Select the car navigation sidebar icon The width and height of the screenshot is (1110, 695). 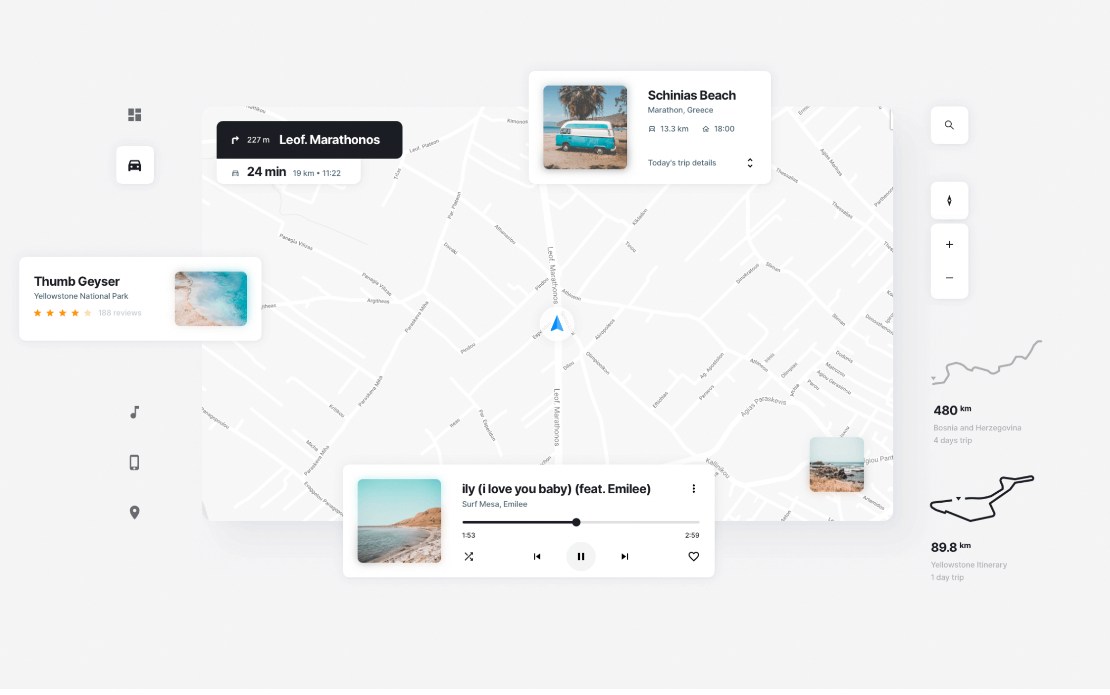[x=135, y=165]
